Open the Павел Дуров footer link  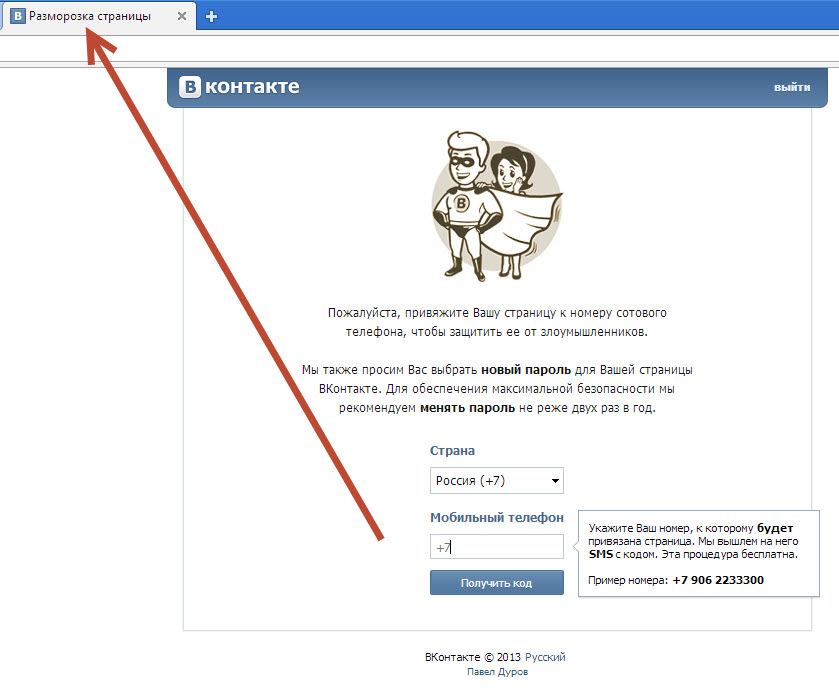coord(498,672)
